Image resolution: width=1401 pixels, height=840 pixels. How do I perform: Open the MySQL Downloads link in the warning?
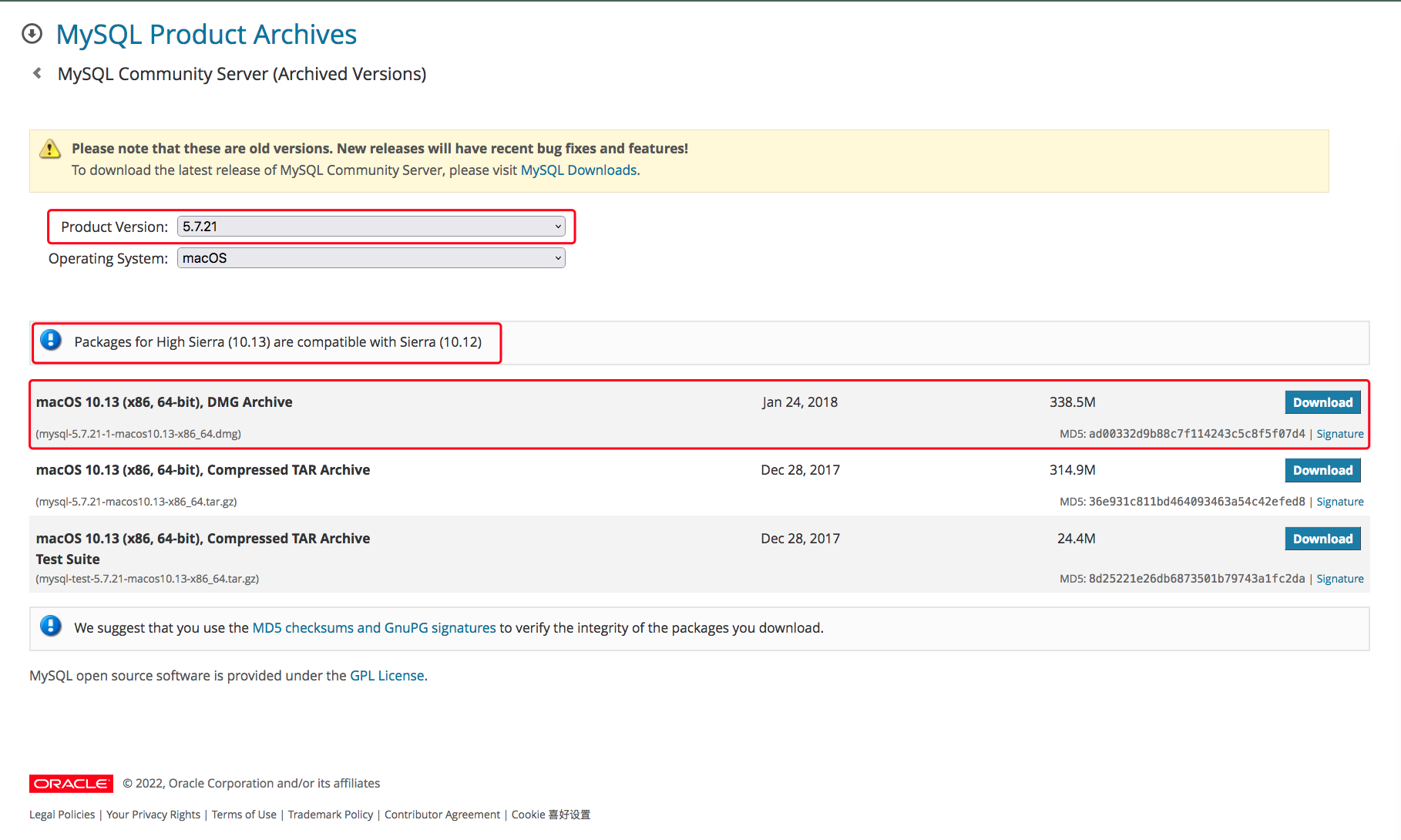[x=579, y=170]
